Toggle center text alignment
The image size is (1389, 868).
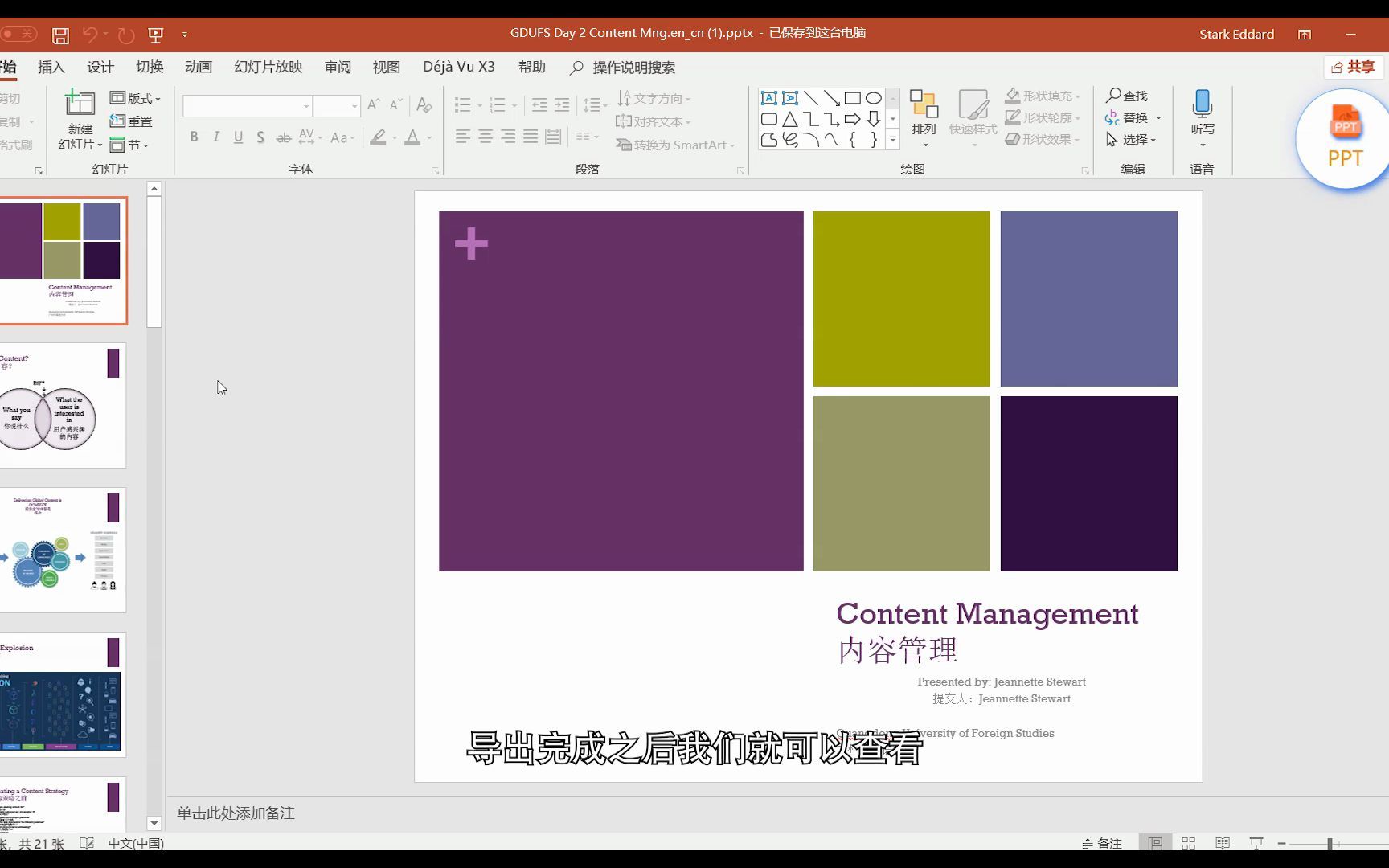tap(486, 137)
